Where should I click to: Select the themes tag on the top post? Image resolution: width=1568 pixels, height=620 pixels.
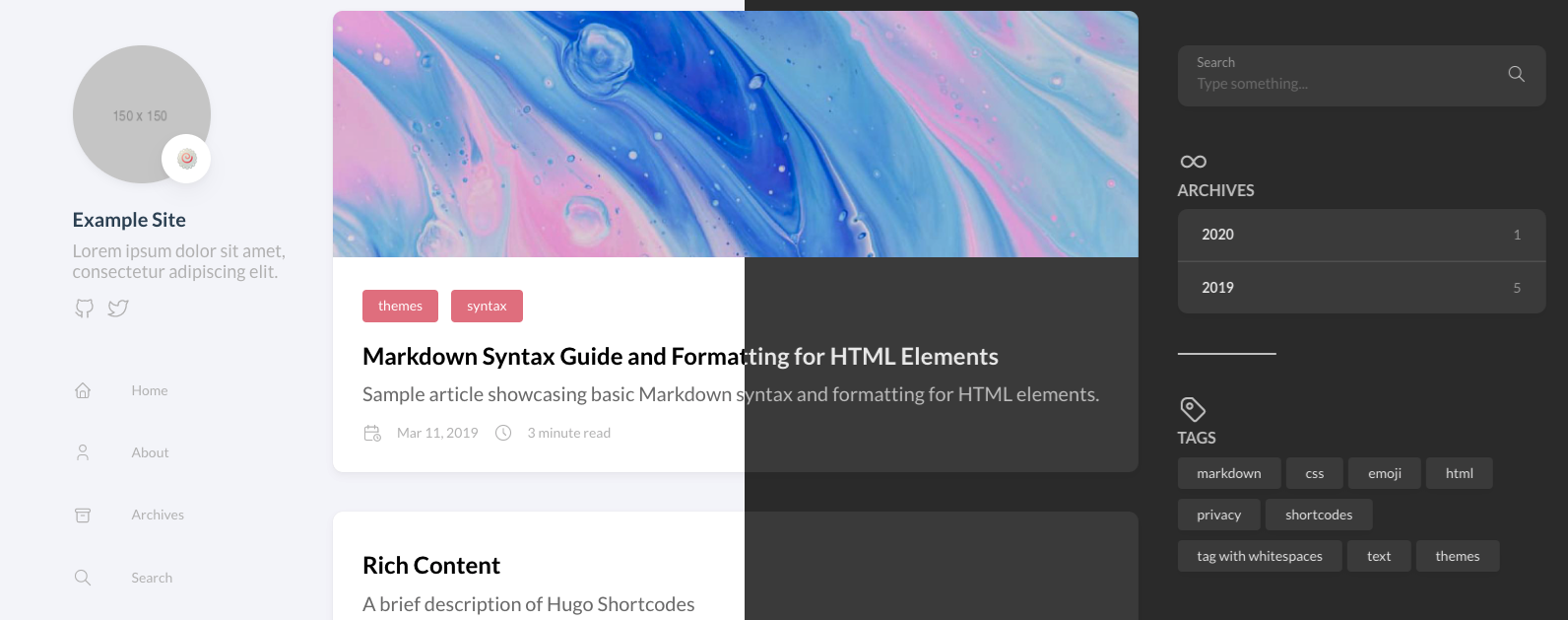point(400,306)
